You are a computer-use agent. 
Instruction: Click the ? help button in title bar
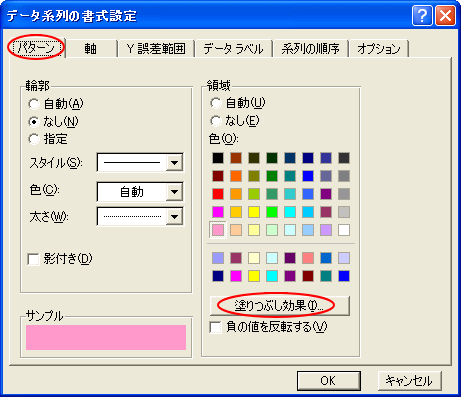point(422,16)
